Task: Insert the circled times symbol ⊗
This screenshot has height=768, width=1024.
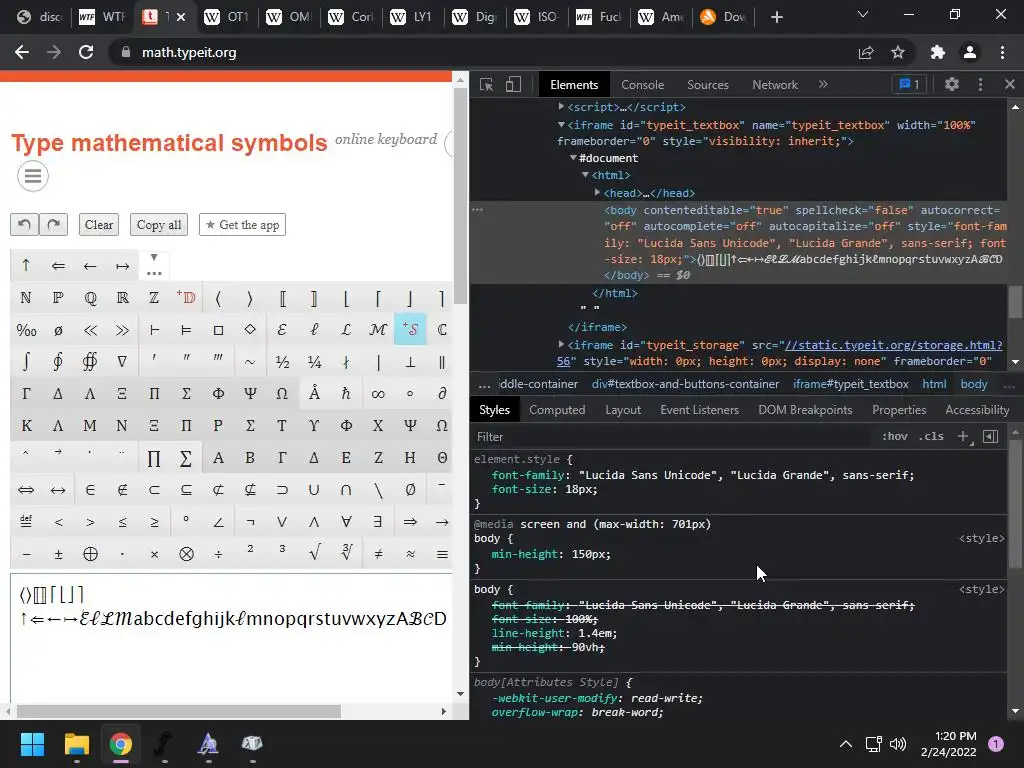Action: coord(186,554)
